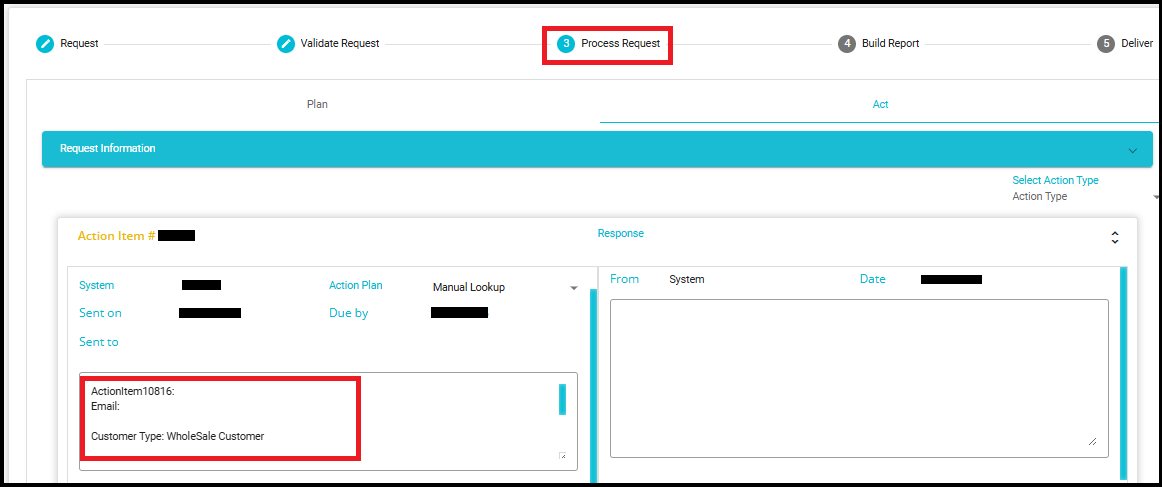Click the step 3 circle icon
Viewport: 1162px width, 487px height.
[x=566, y=44]
